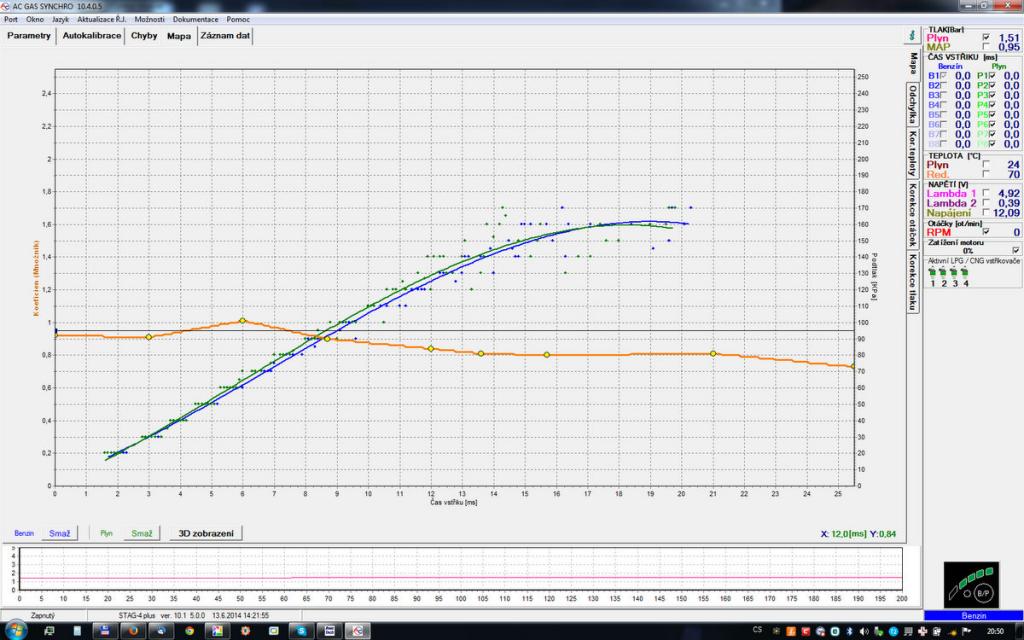The image size is (1024, 640).
Task: Switch to the Autokalibrace tab
Action: pyautogui.click(x=92, y=35)
